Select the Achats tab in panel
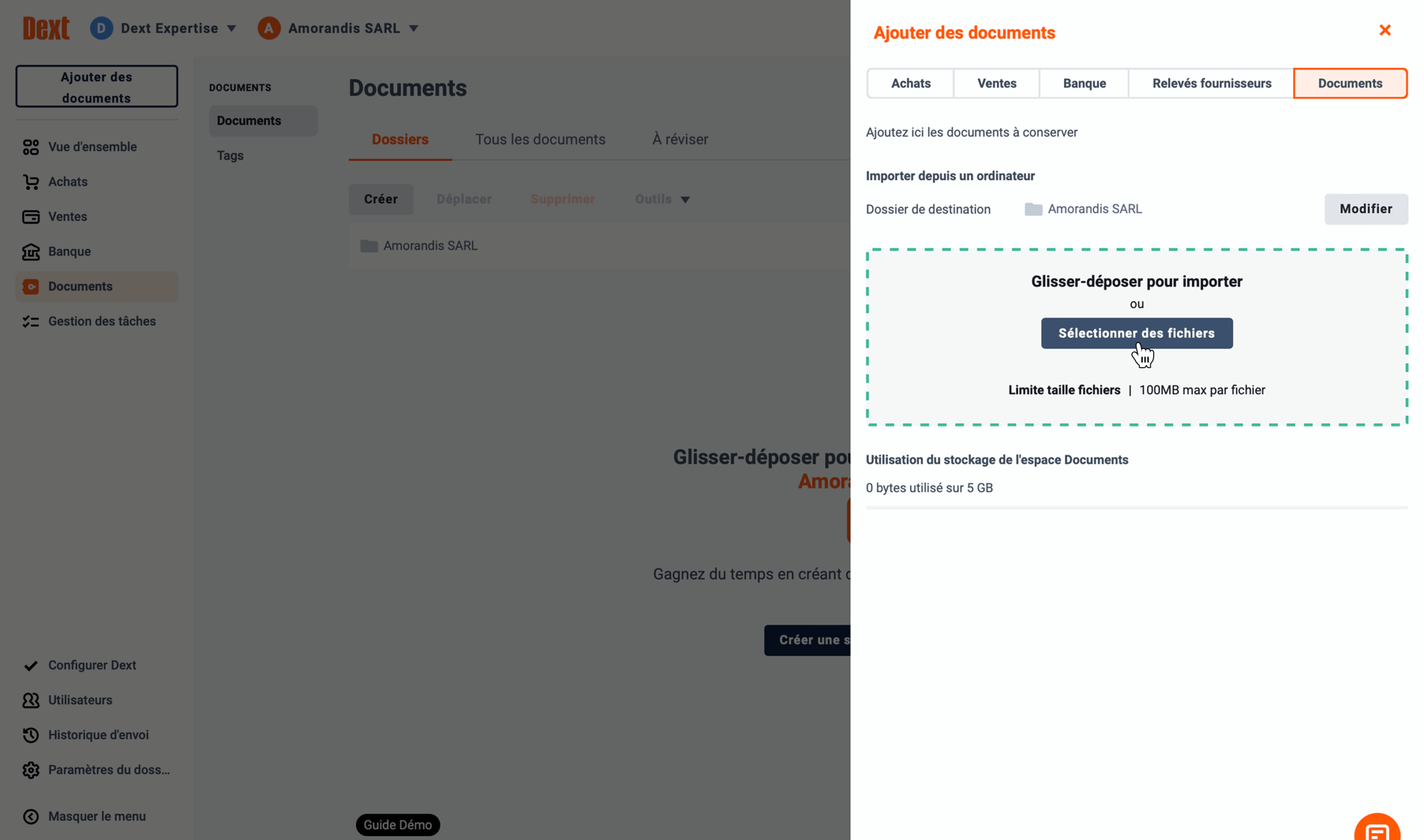The width and height of the screenshot is (1424, 840). pos(911,84)
